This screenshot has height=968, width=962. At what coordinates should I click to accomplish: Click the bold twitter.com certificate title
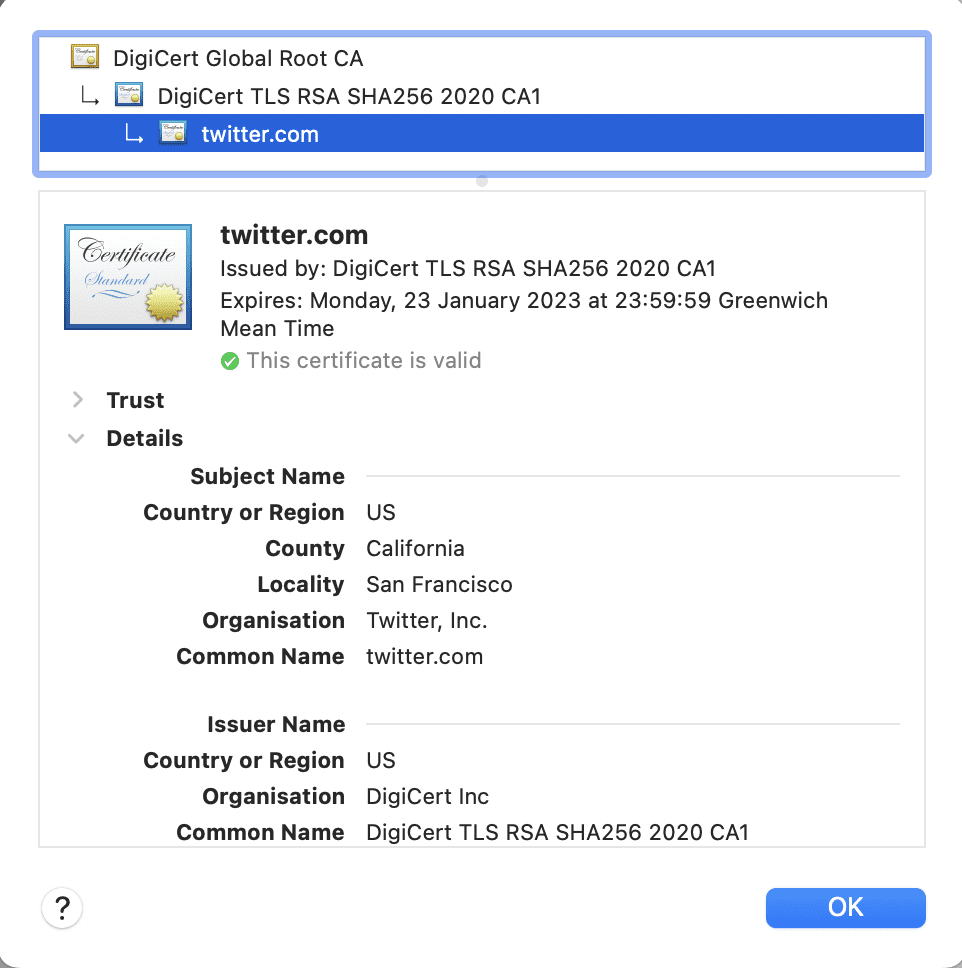click(x=294, y=235)
